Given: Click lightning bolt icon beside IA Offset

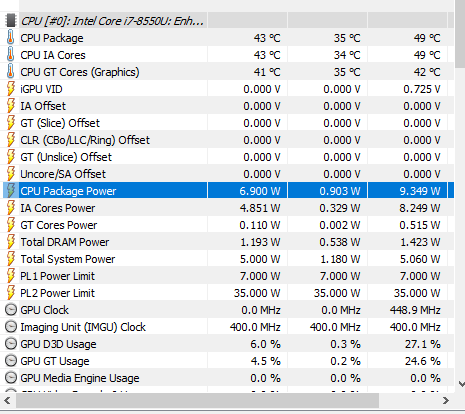Looking at the screenshot, I should pyautogui.click(x=11, y=106).
